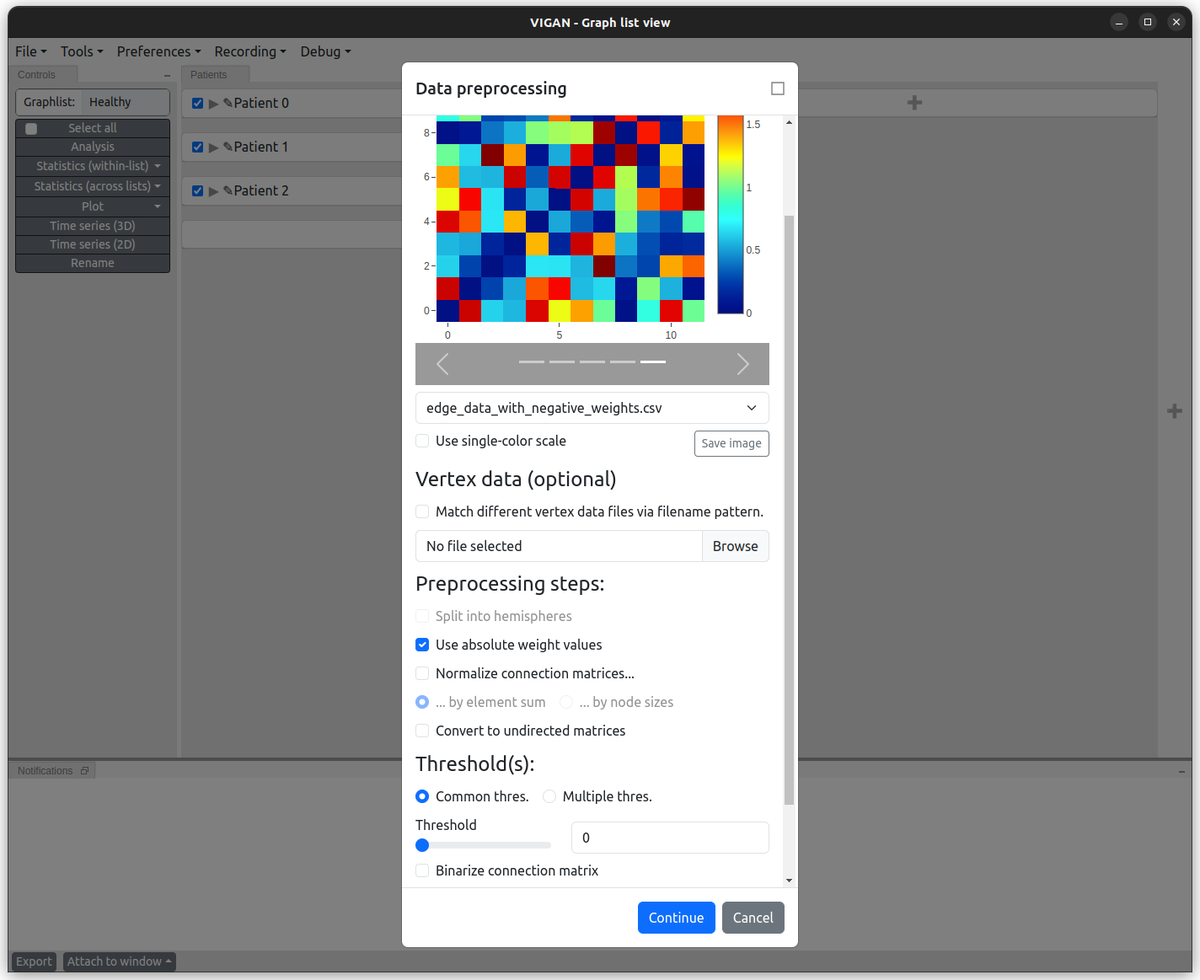This screenshot has width=1200, height=980.
Task: Open the edge data file dropdown
Action: pyautogui.click(x=592, y=408)
